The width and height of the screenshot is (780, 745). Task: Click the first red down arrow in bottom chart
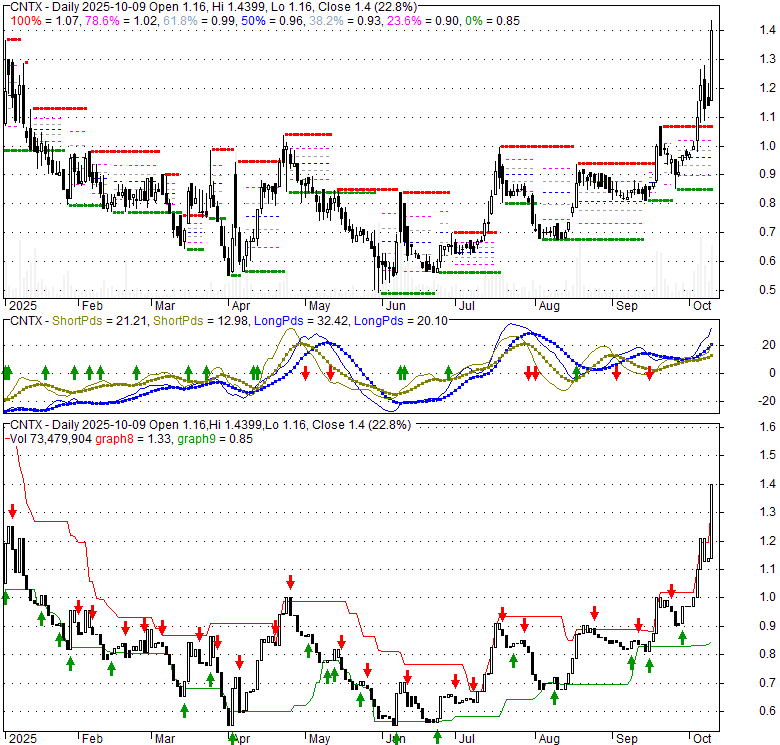[x=12, y=511]
